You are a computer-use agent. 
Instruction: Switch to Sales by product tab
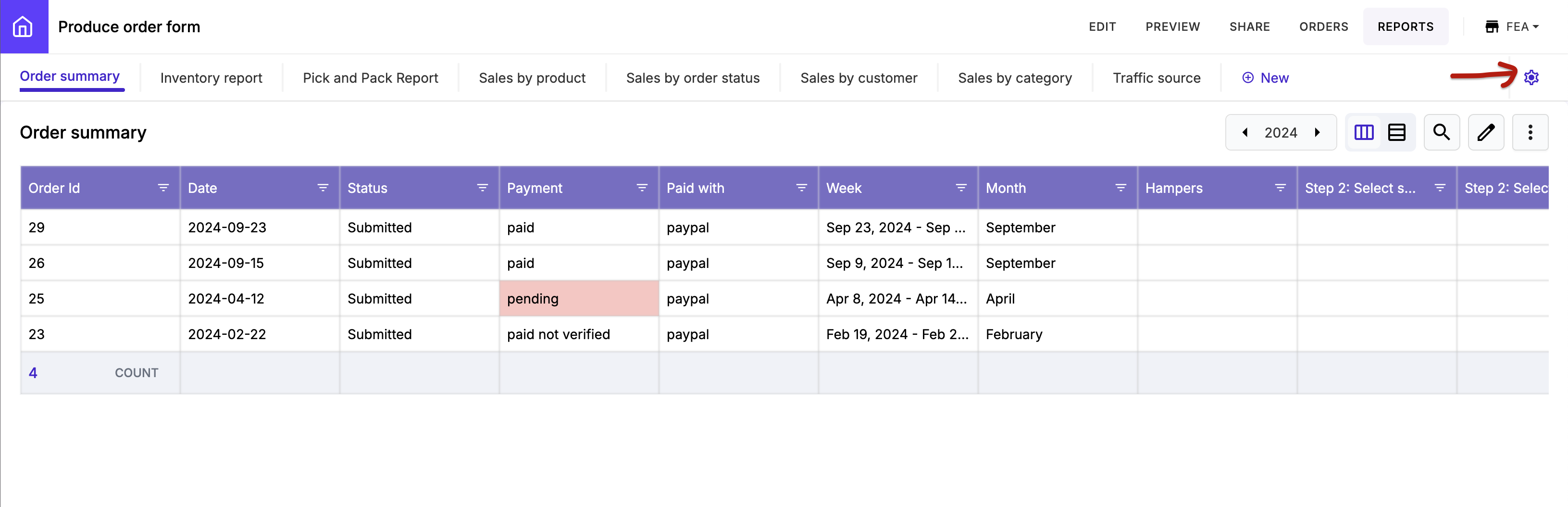tap(531, 78)
